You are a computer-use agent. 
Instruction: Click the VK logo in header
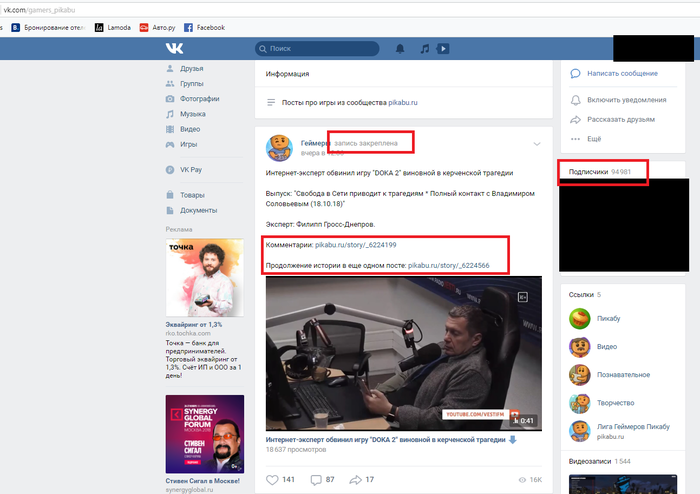[175, 48]
